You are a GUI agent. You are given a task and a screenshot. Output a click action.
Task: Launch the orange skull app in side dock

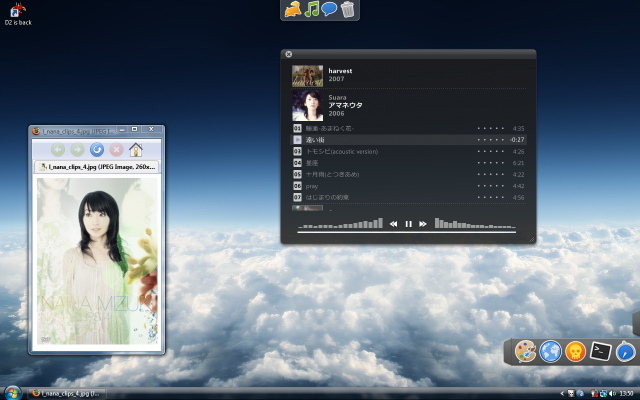coord(576,351)
